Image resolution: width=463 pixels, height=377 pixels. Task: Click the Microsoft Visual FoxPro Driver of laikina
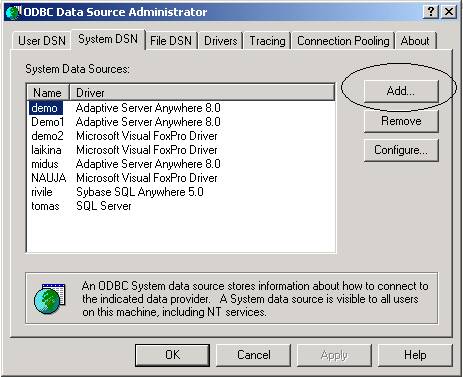147,150
